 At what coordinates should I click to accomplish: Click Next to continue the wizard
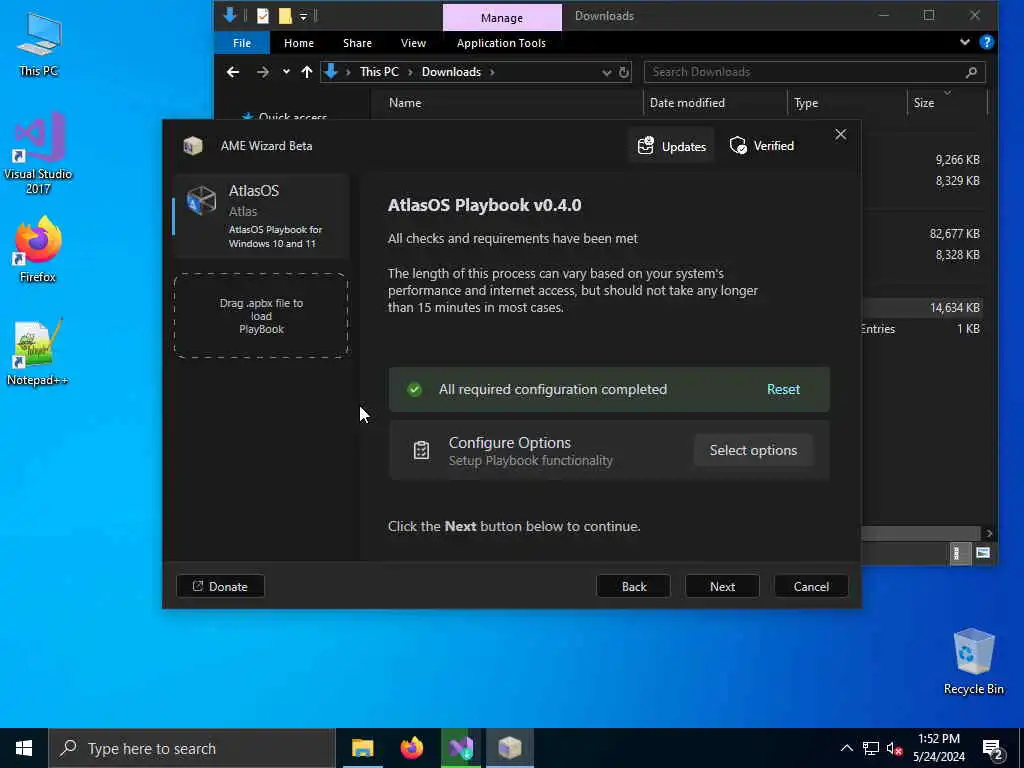tap(722, 586)
